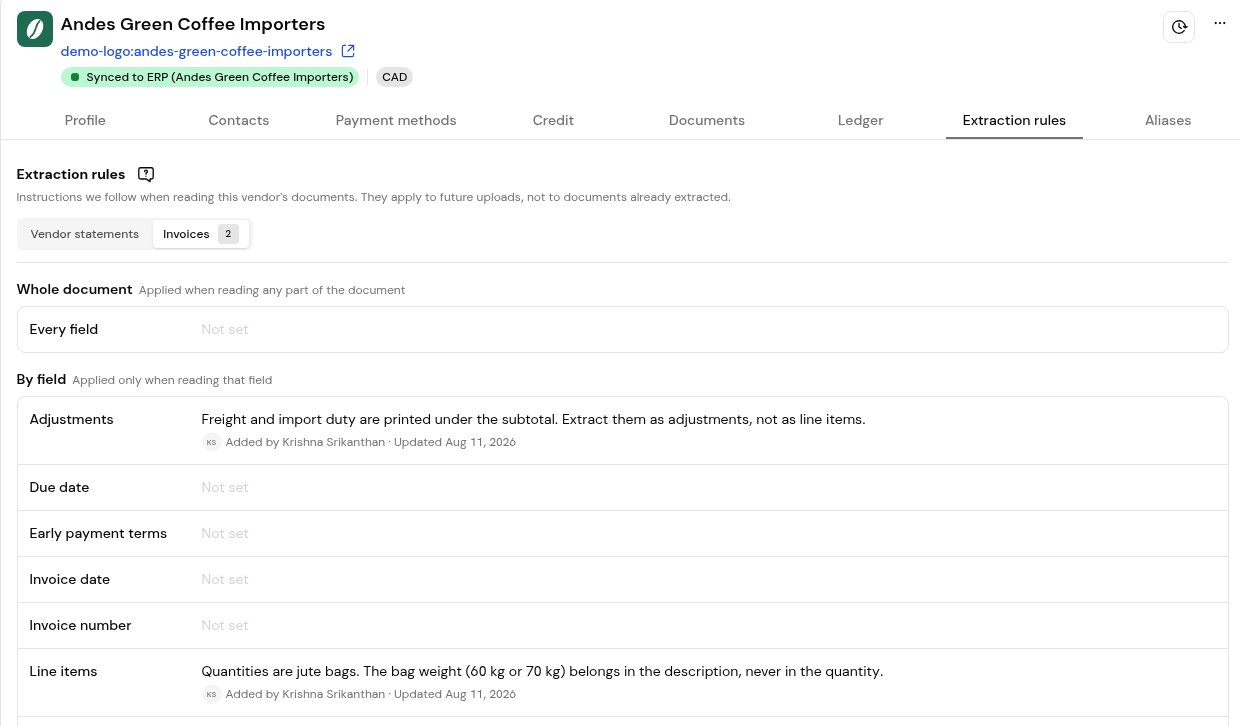Set a rule for Invoice date
The image size is (1240, 726).
click(x=622, y=579)
